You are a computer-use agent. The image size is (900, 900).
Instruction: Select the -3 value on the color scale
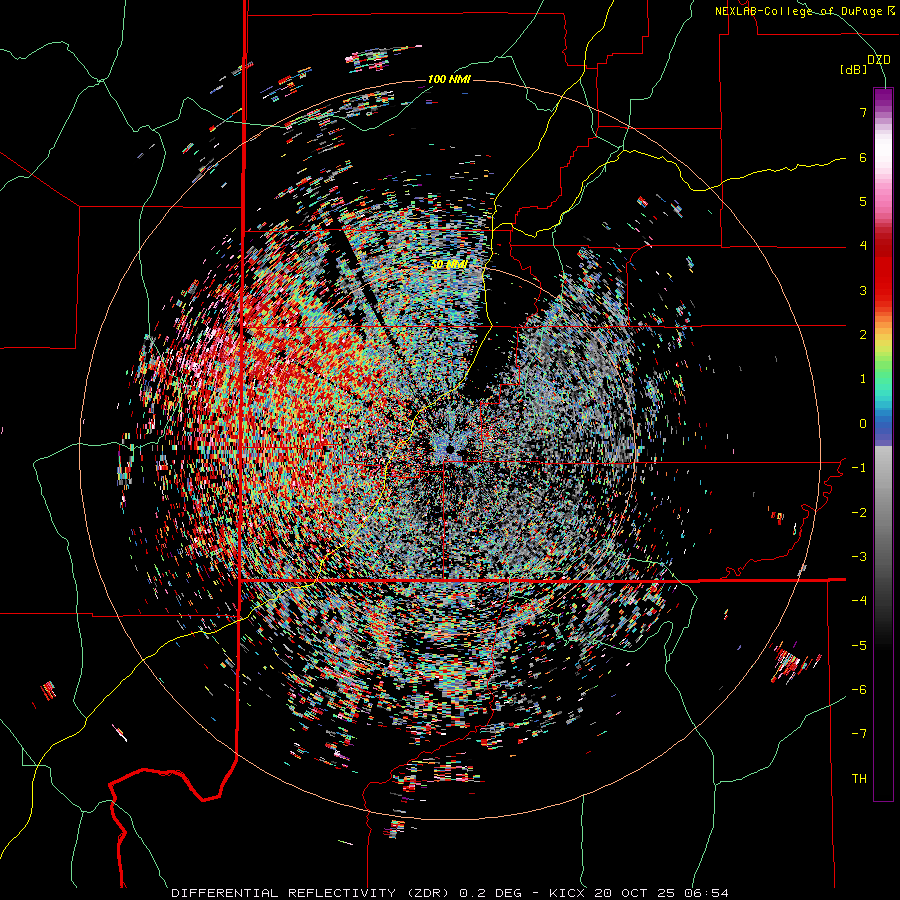tap(859, 557)
